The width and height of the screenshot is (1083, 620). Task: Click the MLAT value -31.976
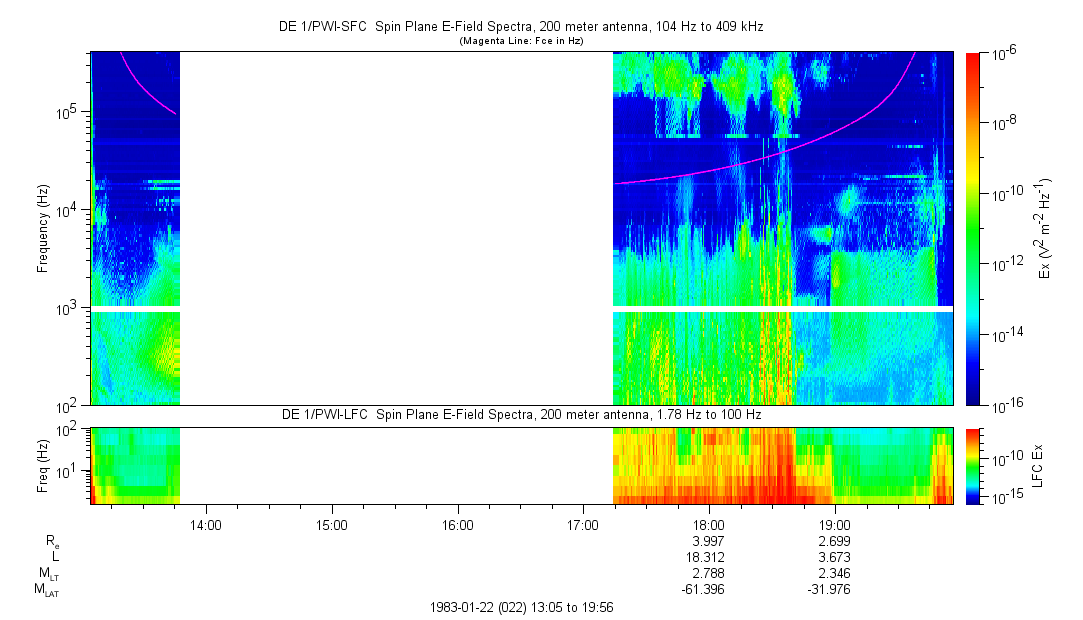point(834,589)
